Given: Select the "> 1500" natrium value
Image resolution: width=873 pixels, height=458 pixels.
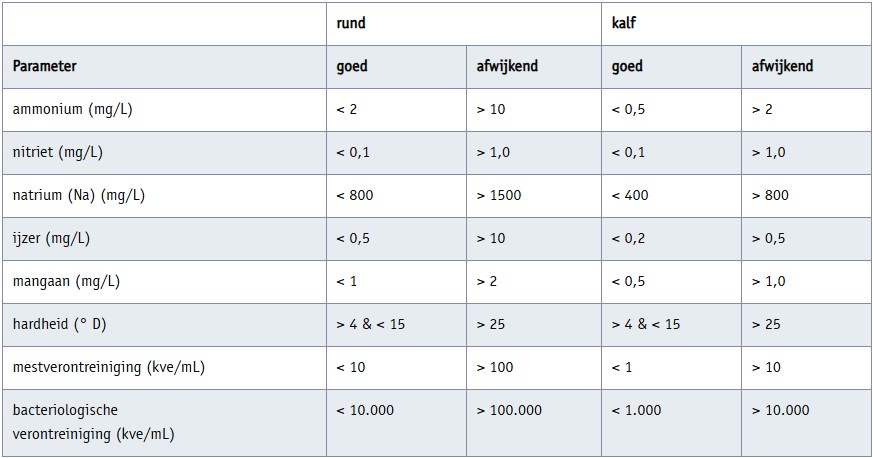Looking at the screenshot, I should pyautogui.click(x=499, y=195).
